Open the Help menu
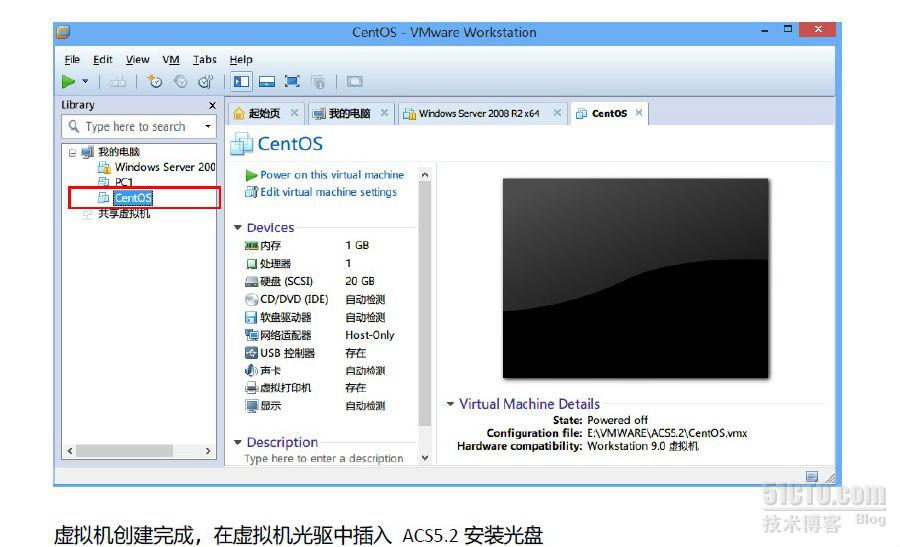Image resolution: width=900 pixels, height=547 pixels. [x=241, y=59]
